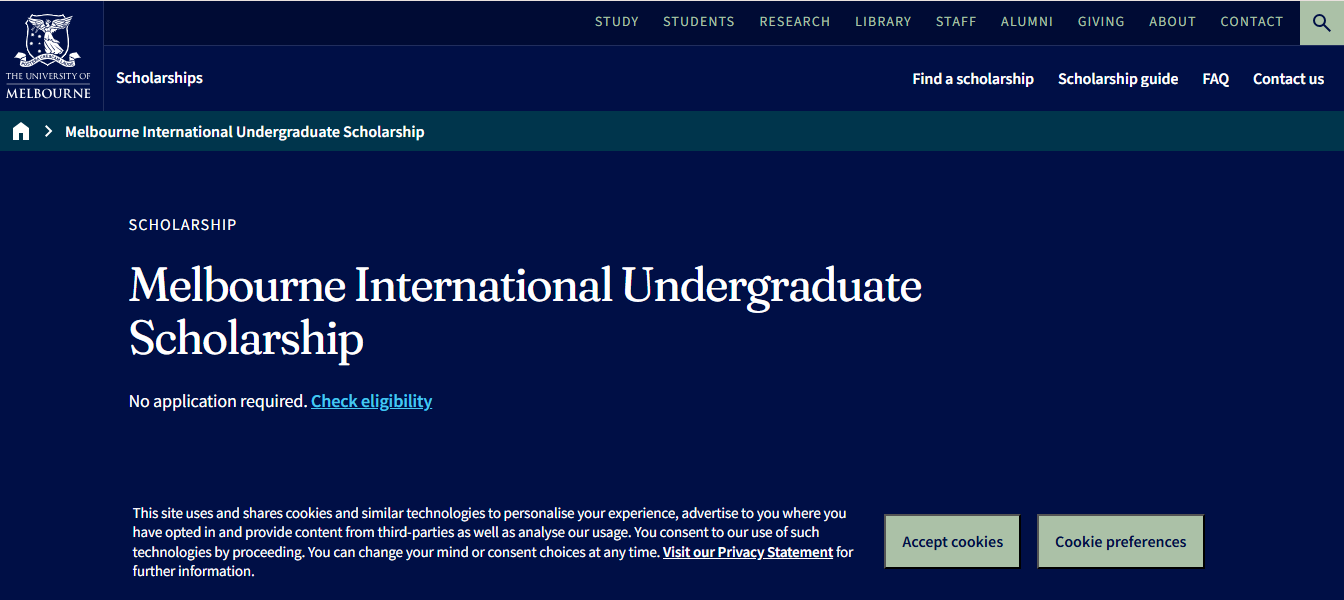The image size is (1344, 600).
Task: Open Cookie preferences
Action: [1120, 541]
